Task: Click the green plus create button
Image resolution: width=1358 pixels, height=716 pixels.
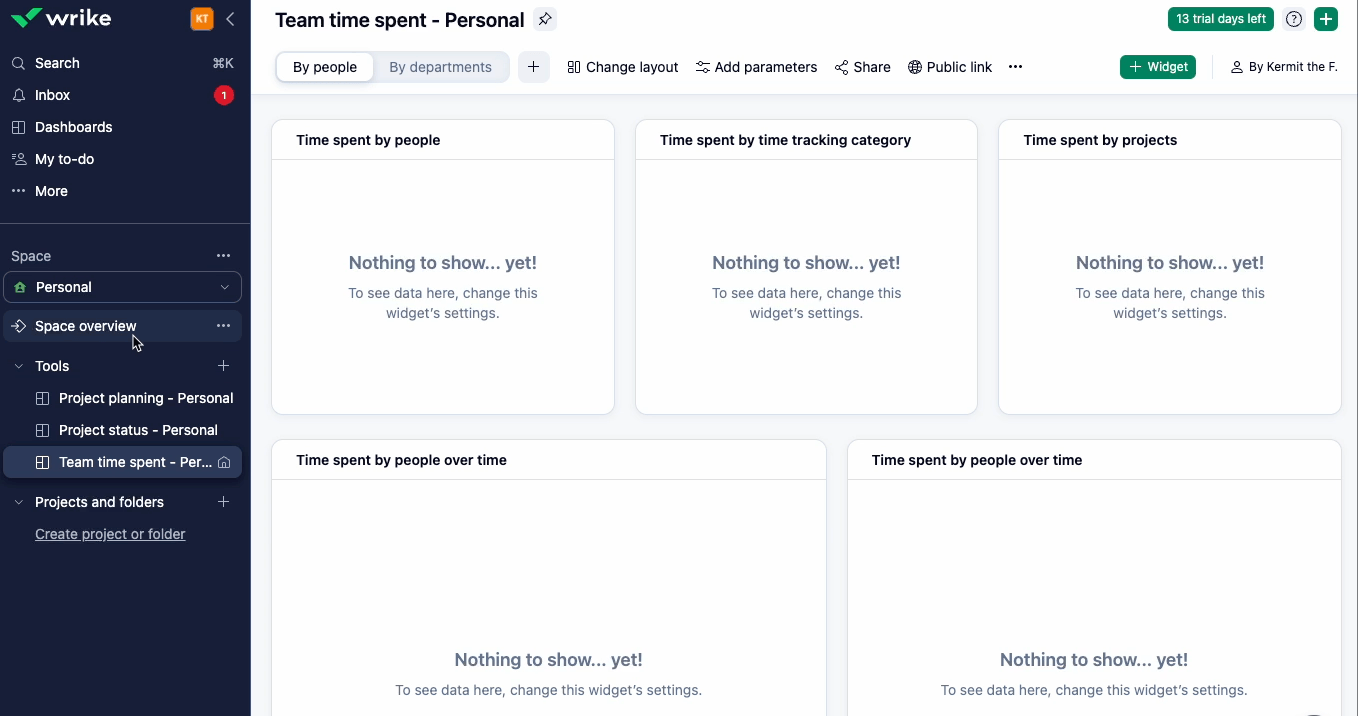Action: pyautogui.click(x=1325, y=19)
